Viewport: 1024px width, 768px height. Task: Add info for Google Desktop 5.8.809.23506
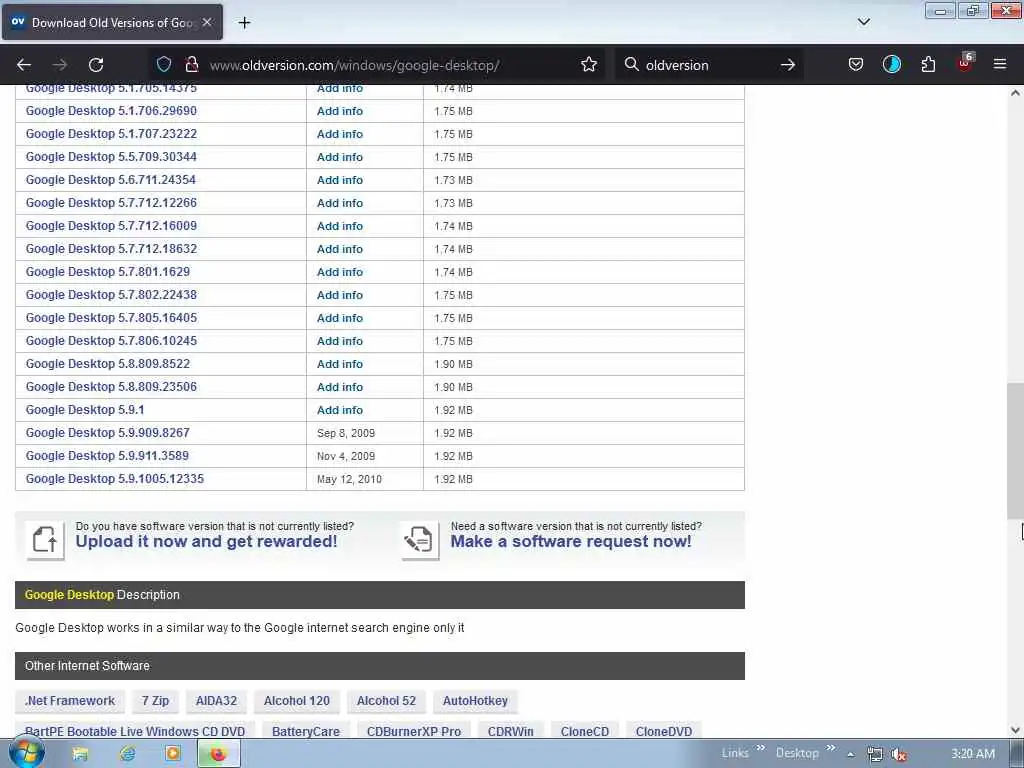[x=340, y=387]
